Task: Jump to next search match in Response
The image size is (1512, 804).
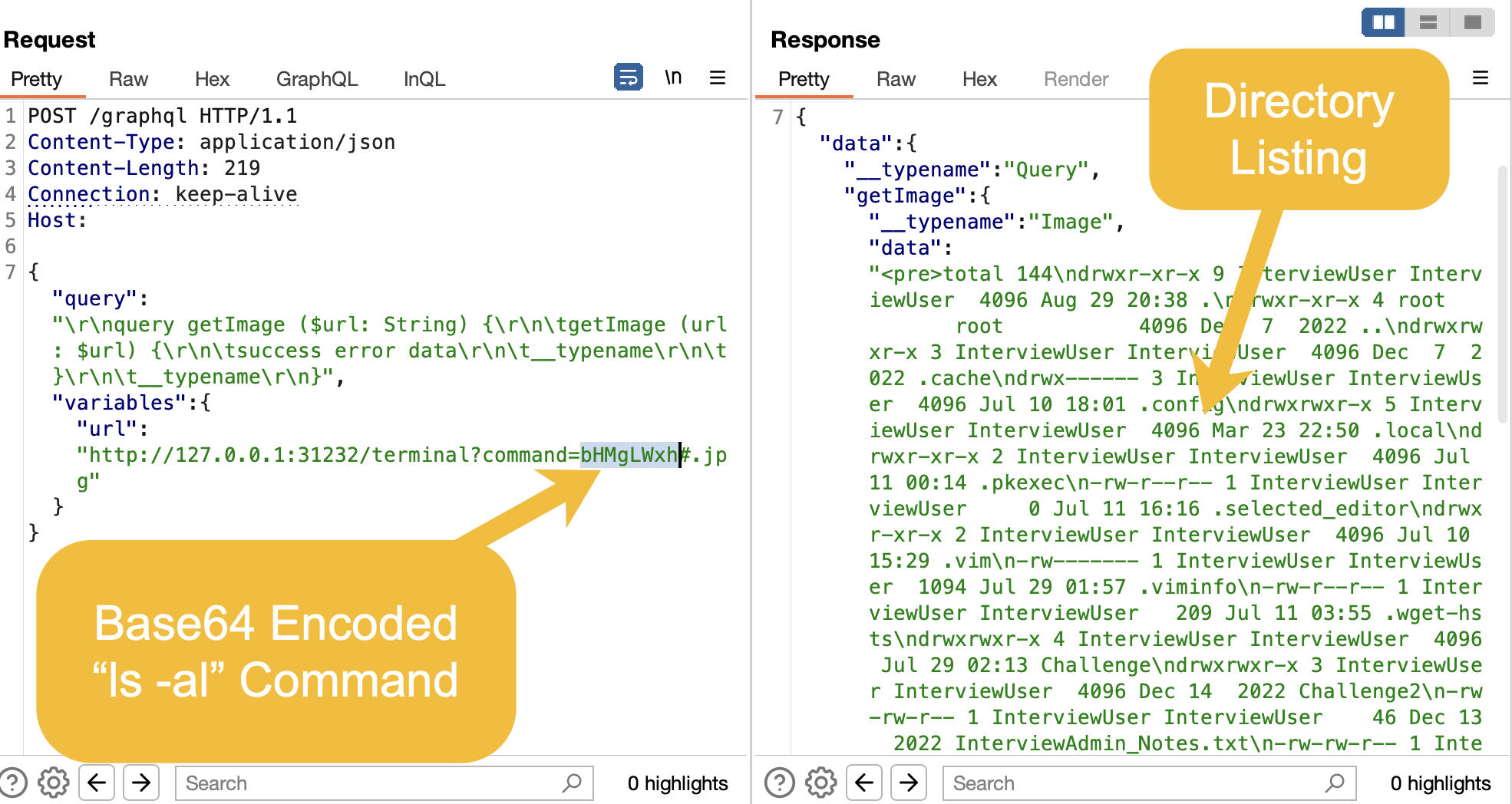Action: click(909, 783)
